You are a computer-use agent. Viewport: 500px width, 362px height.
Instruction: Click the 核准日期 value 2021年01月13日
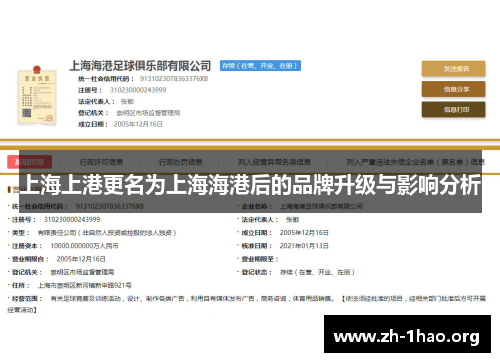(304, 246)
